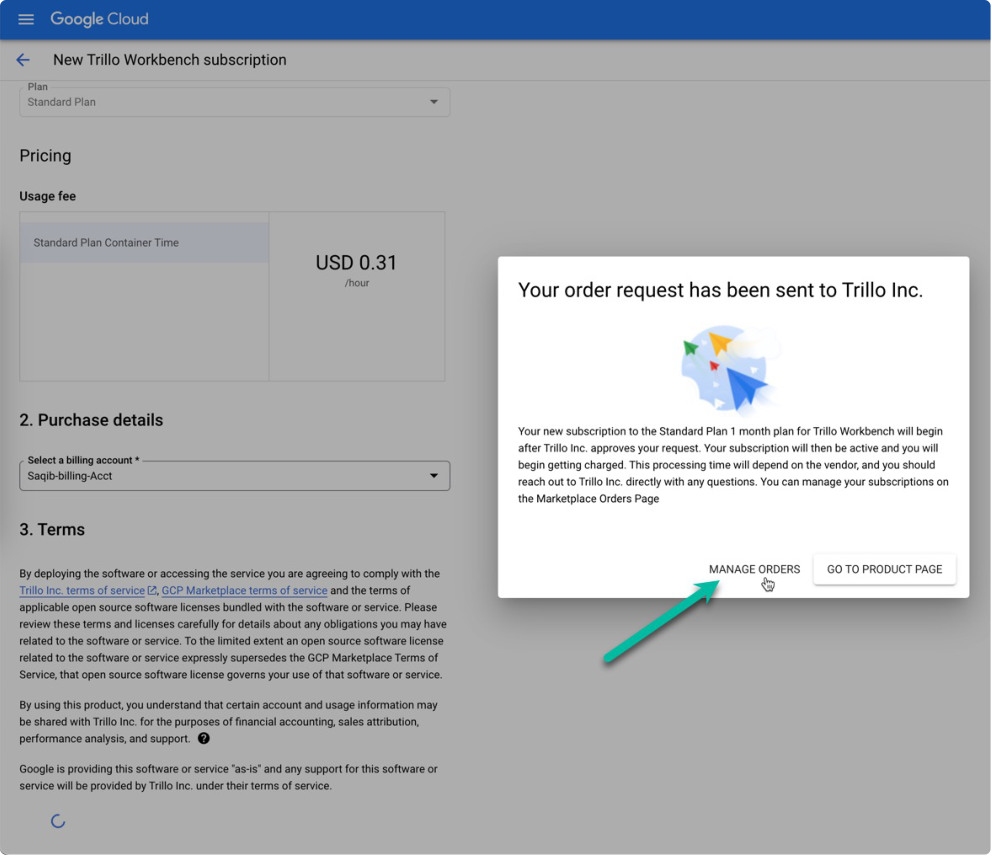Click the external link icon beside Trillo terms

pyautogui.click(x=152, y=590)
